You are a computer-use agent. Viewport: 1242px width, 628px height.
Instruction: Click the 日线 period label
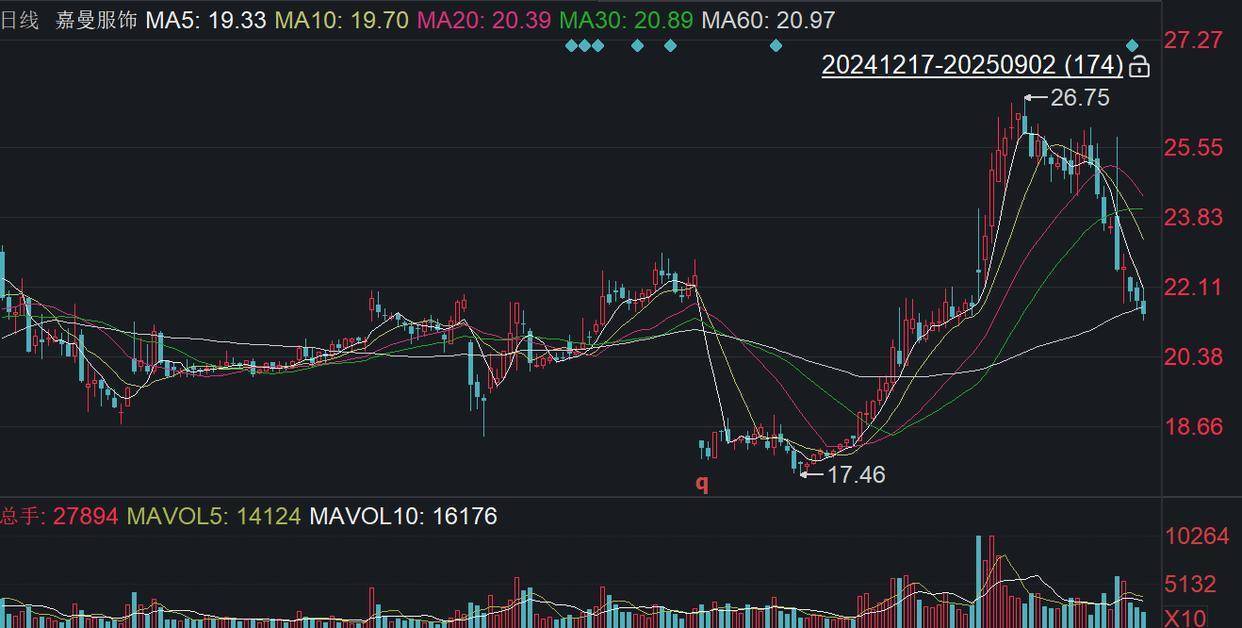point(20,20)
